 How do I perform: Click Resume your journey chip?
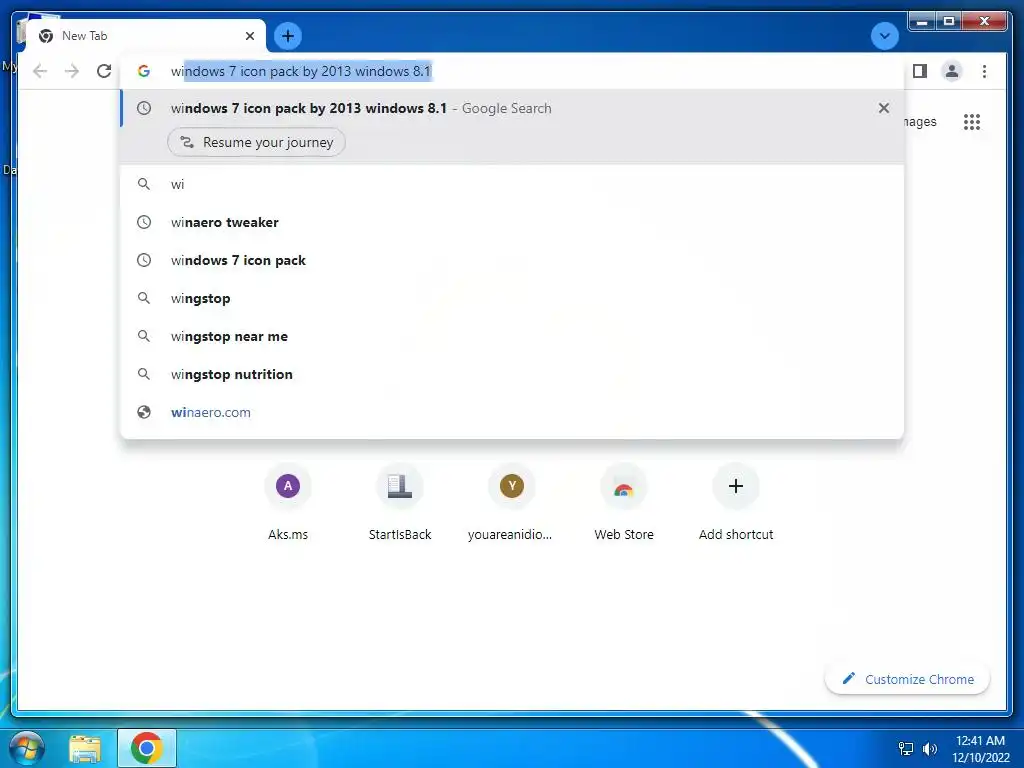coord(256,142)
